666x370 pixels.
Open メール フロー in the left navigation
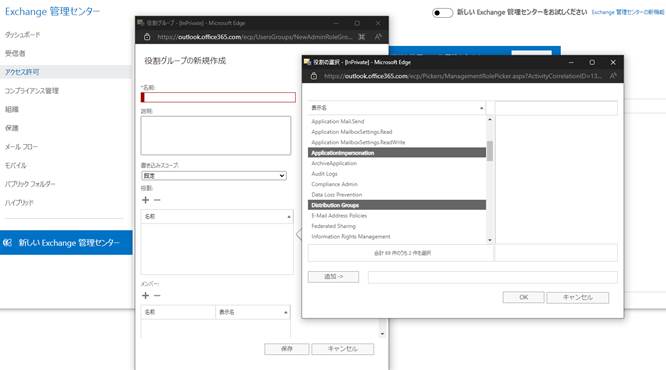21,147
